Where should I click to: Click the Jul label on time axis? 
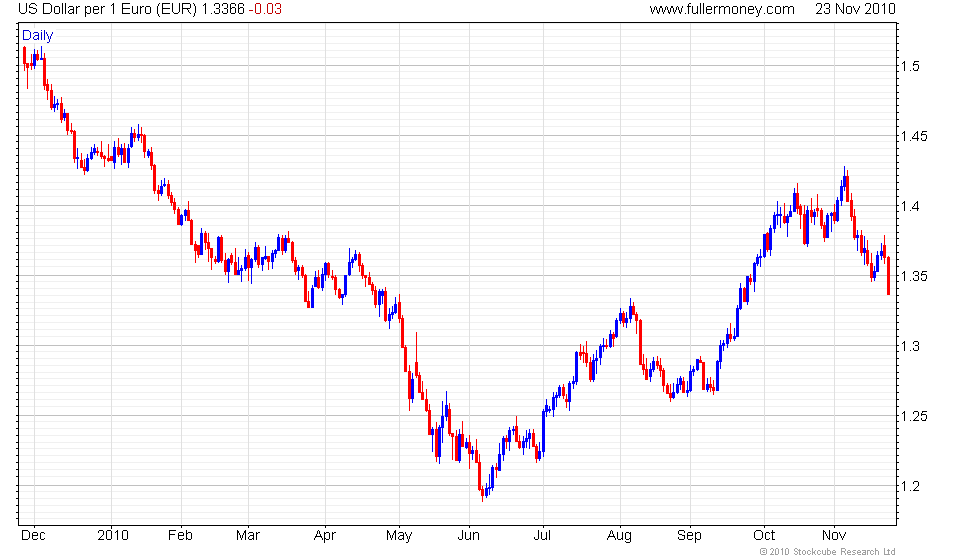(x=542, y=536)
